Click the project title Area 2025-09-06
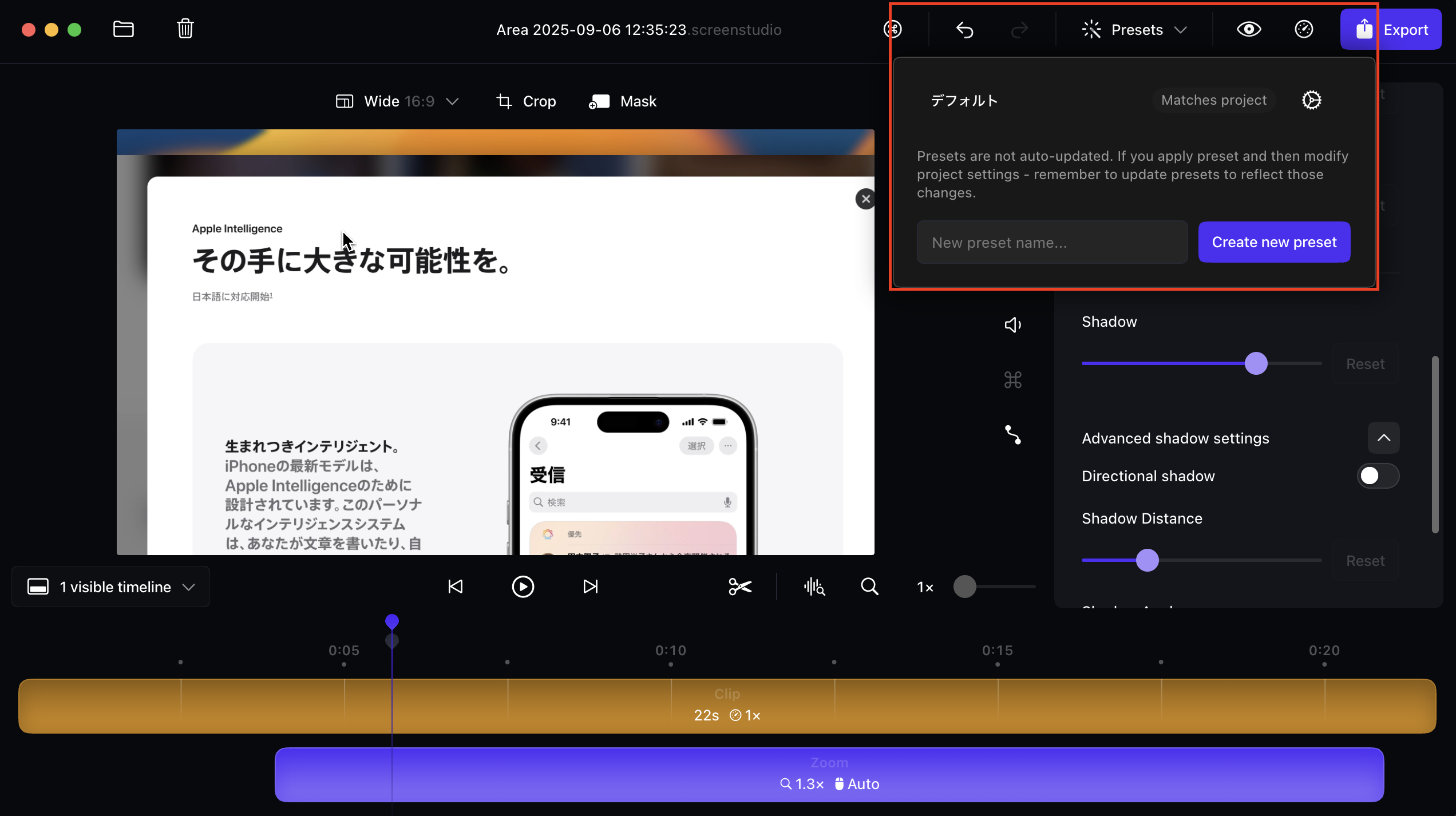The image size is (1456, 816). pyautogui.click(x=639, y=30)
